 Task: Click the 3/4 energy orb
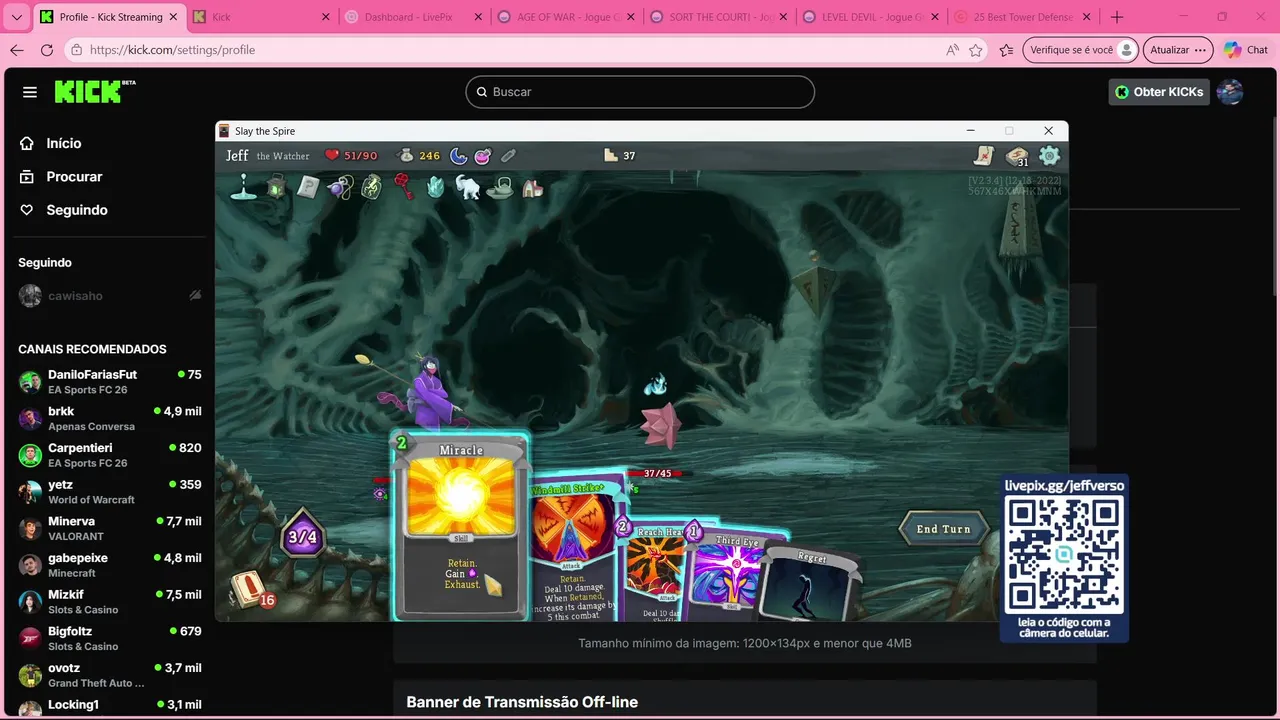coord(302,537)
